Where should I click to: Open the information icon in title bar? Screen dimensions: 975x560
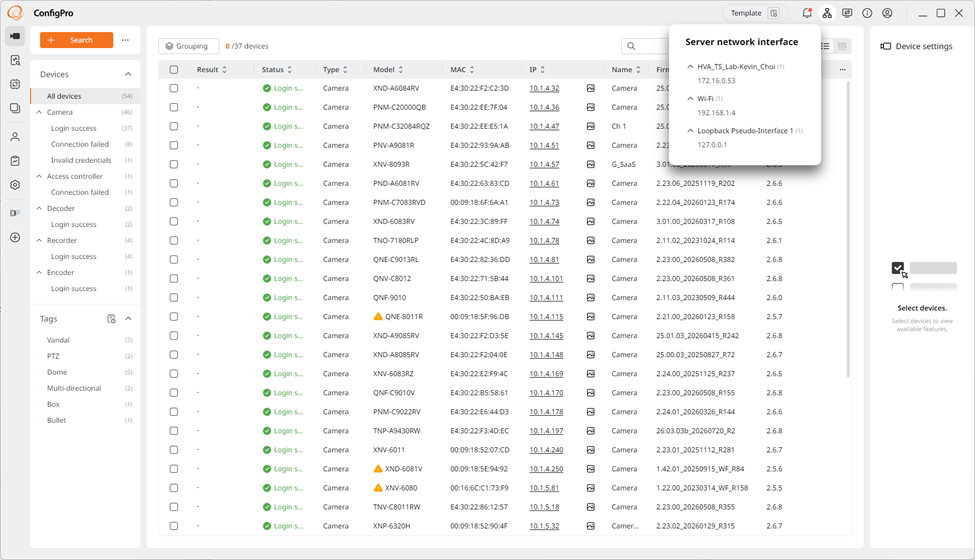click(867, 13)
